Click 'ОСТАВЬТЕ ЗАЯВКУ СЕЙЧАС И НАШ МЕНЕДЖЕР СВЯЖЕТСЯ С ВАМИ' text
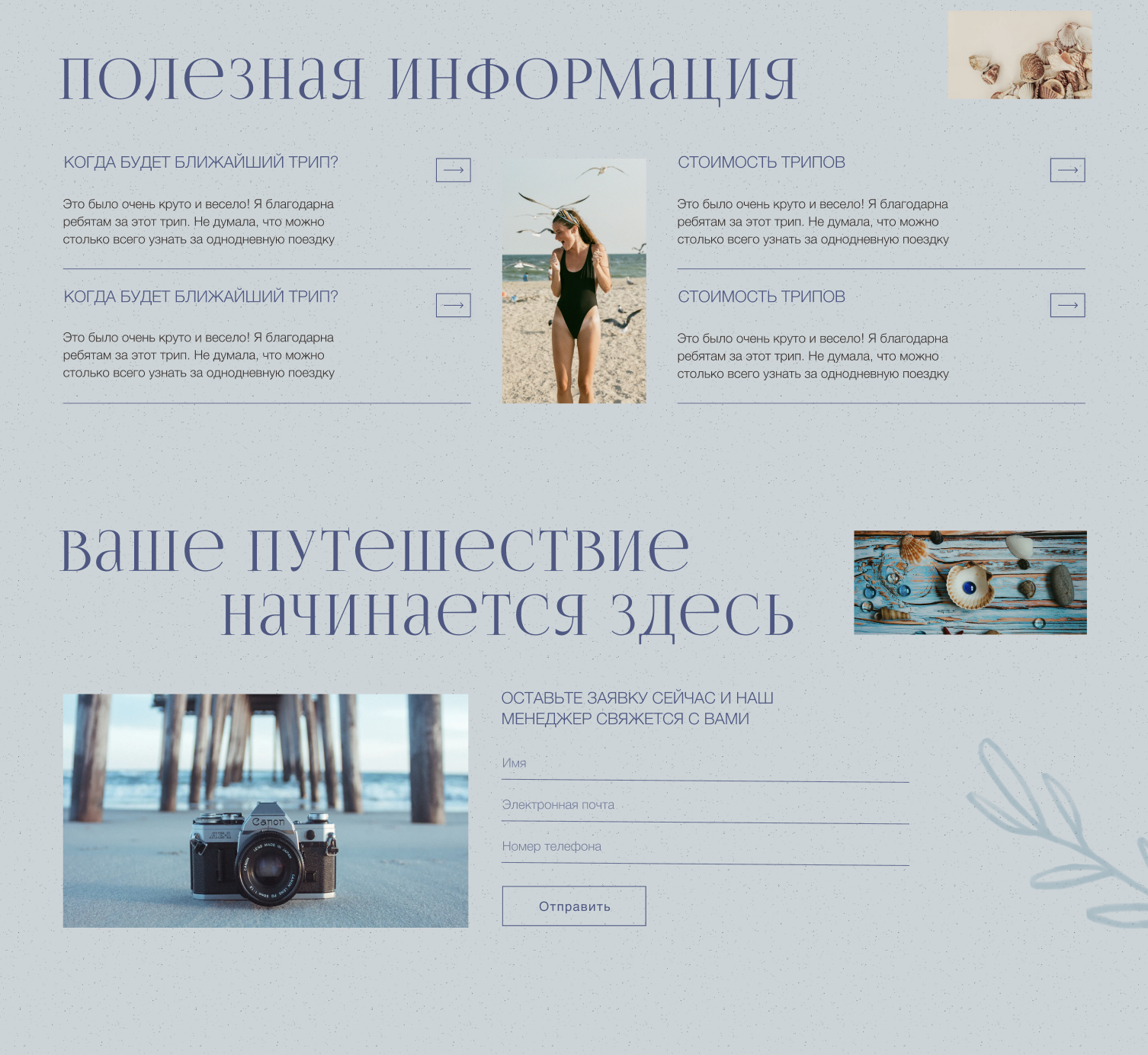 coord(637,708)
